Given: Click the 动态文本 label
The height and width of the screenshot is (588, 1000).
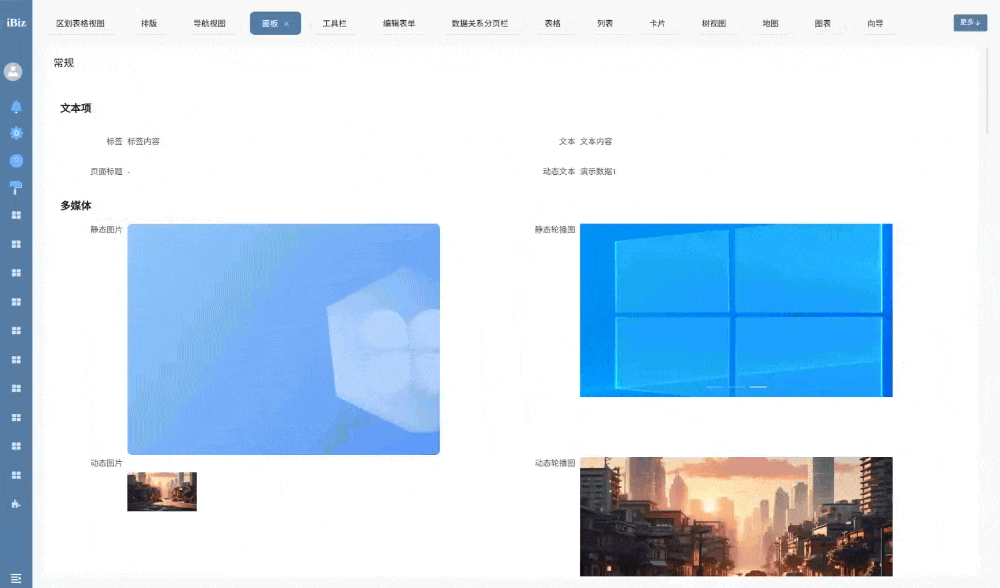Looking at the screenshot, I should [559, 172].
